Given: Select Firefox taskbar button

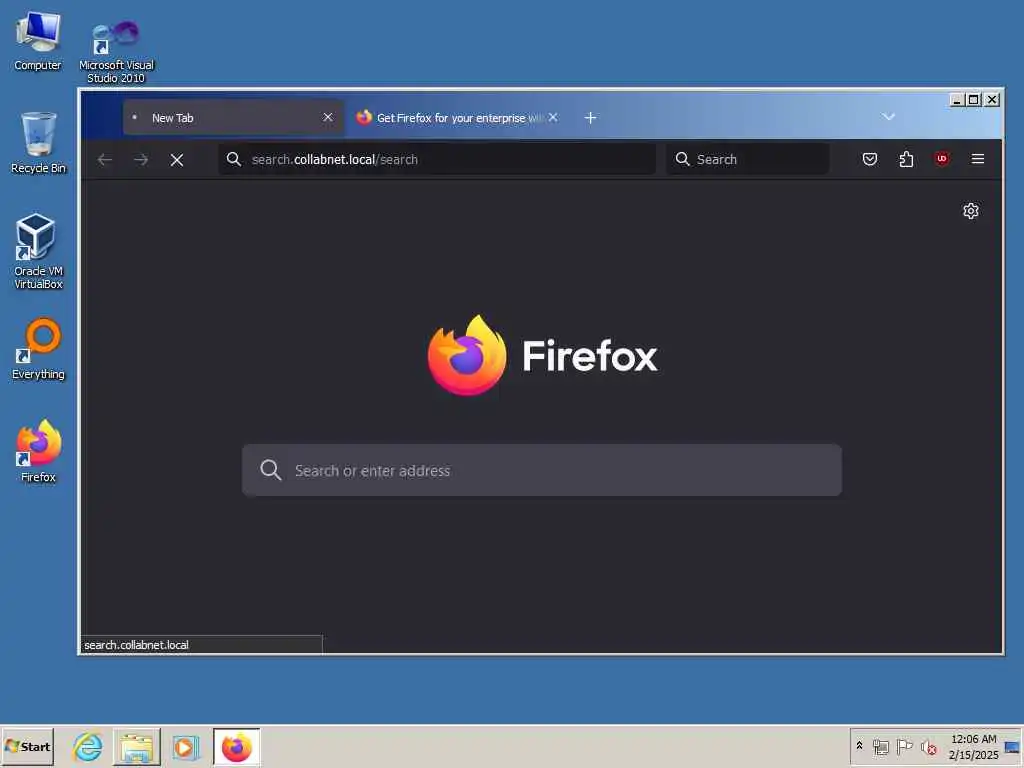Looking at the screenshot, I should point(236,747).
